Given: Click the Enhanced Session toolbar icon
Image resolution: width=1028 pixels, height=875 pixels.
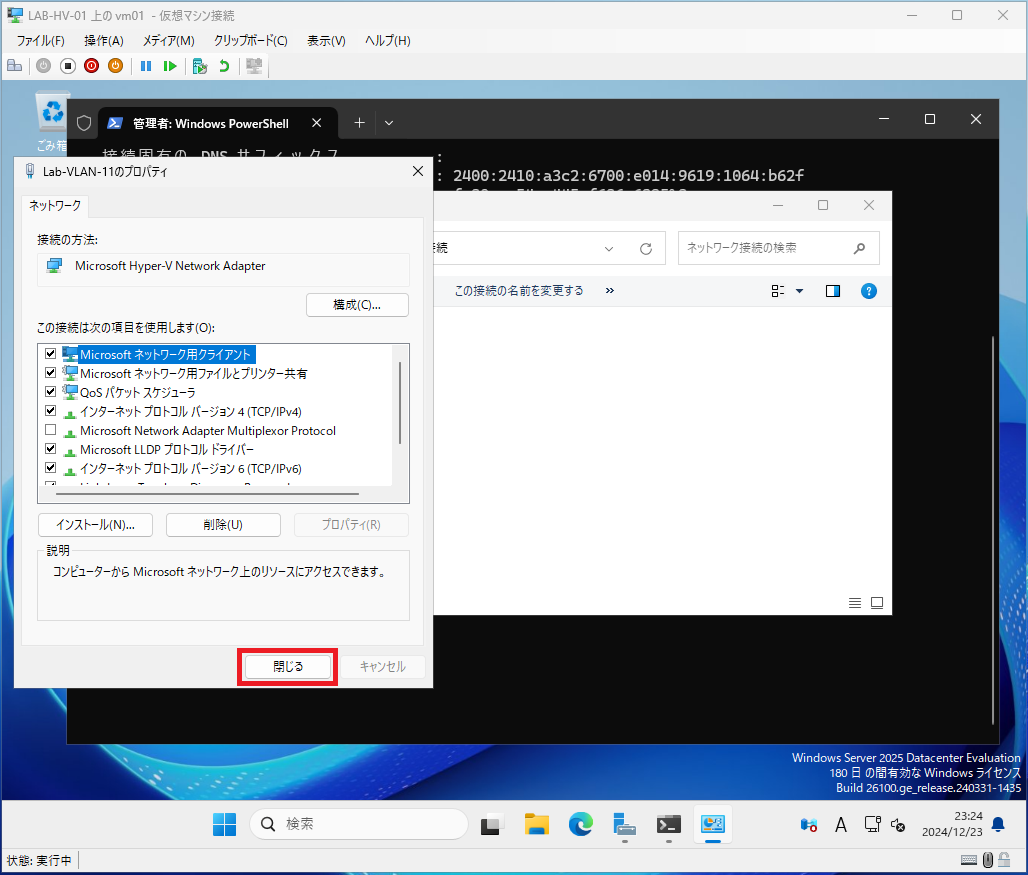Looking at the screenshot, I should 254,66.
